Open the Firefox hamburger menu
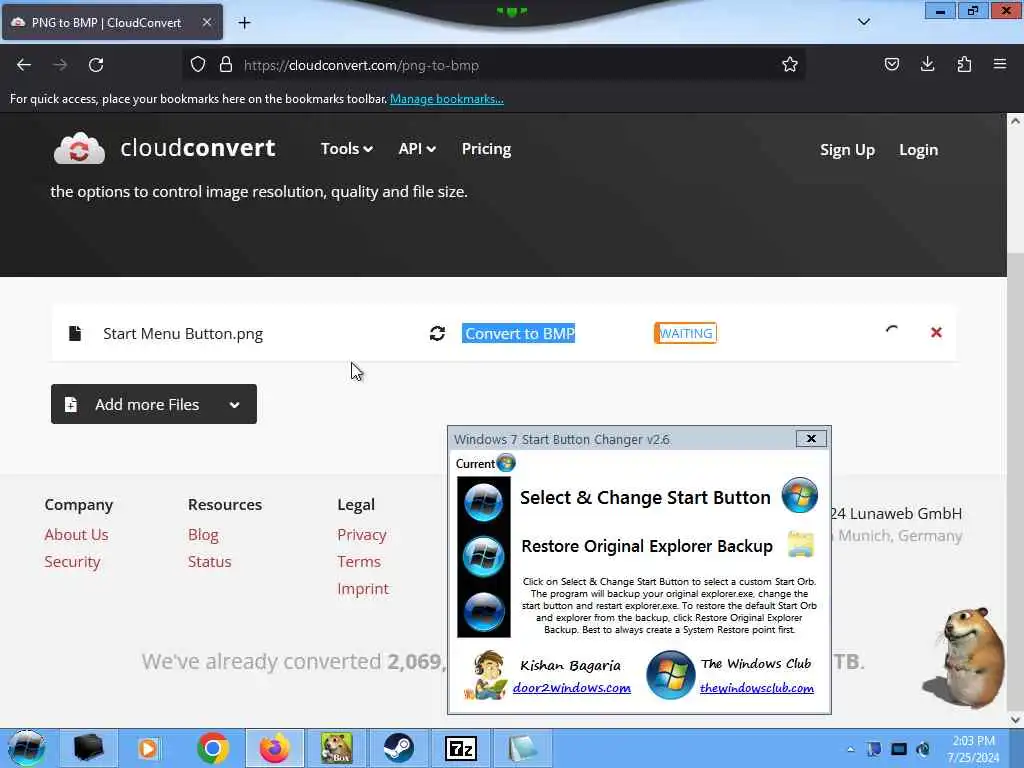Screen dimensions: 1024x768 click(1000, 64)
